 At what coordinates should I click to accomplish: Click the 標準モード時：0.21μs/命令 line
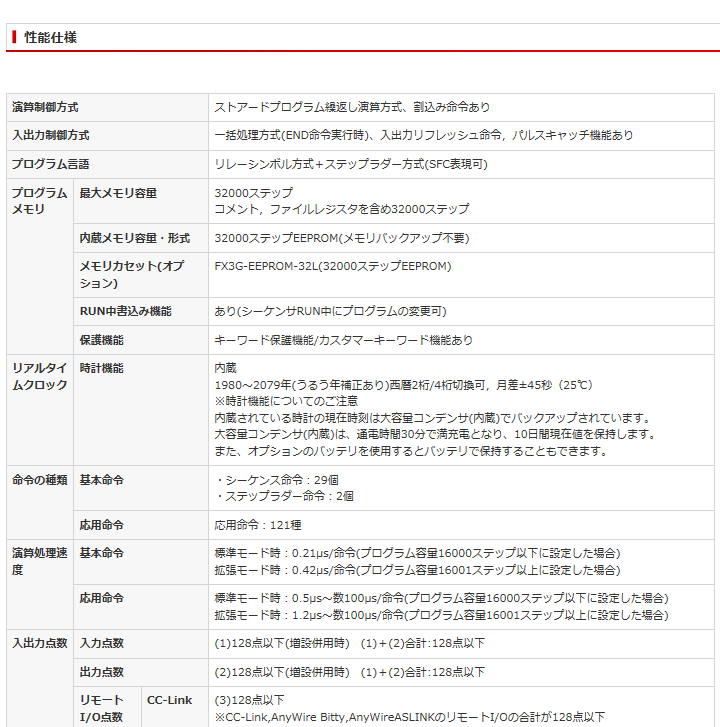click(x=417, y=553)
